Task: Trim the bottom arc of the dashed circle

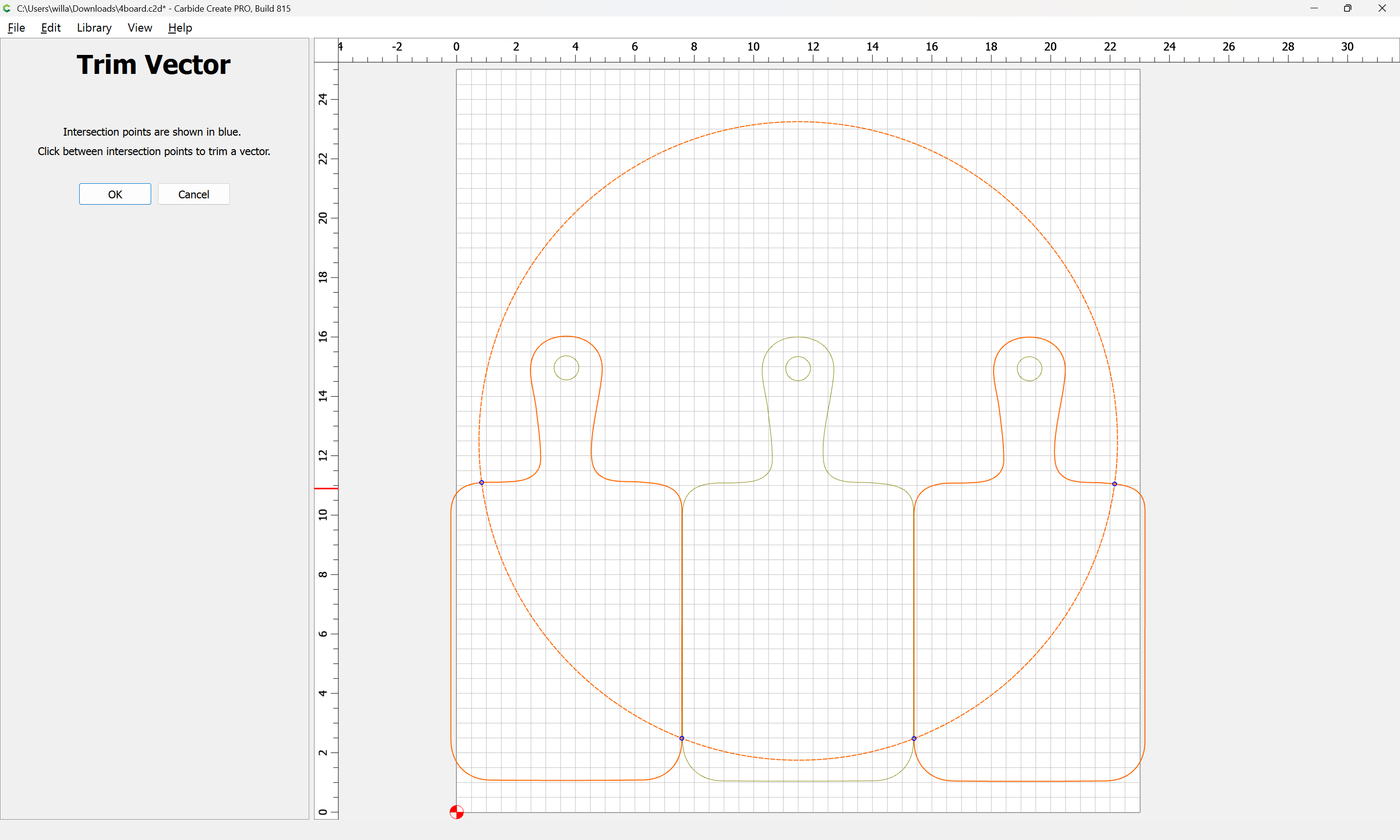Action: (798, 760)
